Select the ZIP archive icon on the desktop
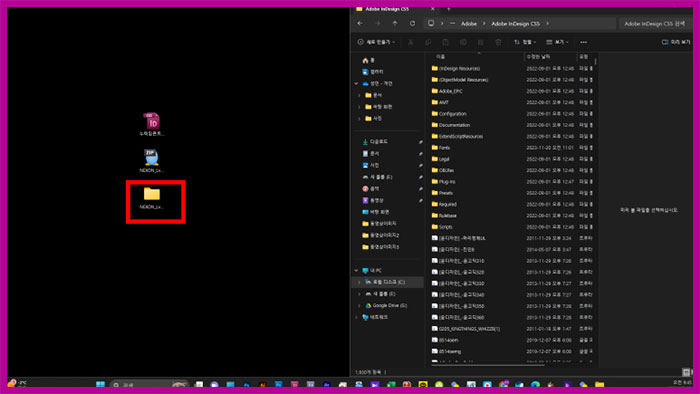The image size is (700, 394). click(152, 161)
